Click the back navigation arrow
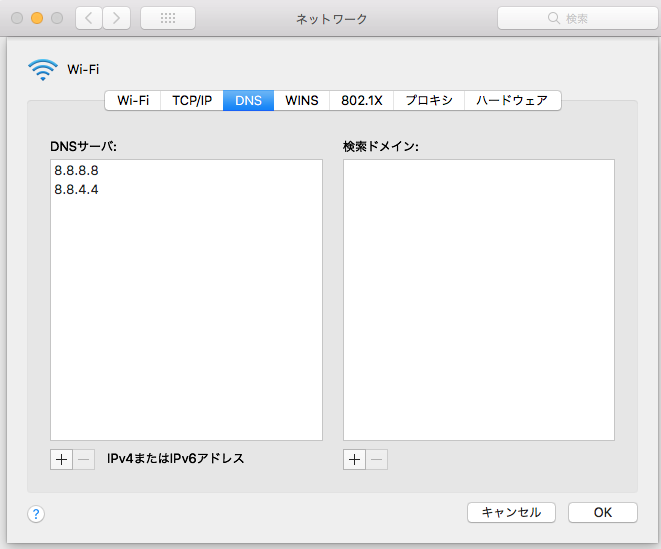The image size is (661, 549). click(90, 18)
